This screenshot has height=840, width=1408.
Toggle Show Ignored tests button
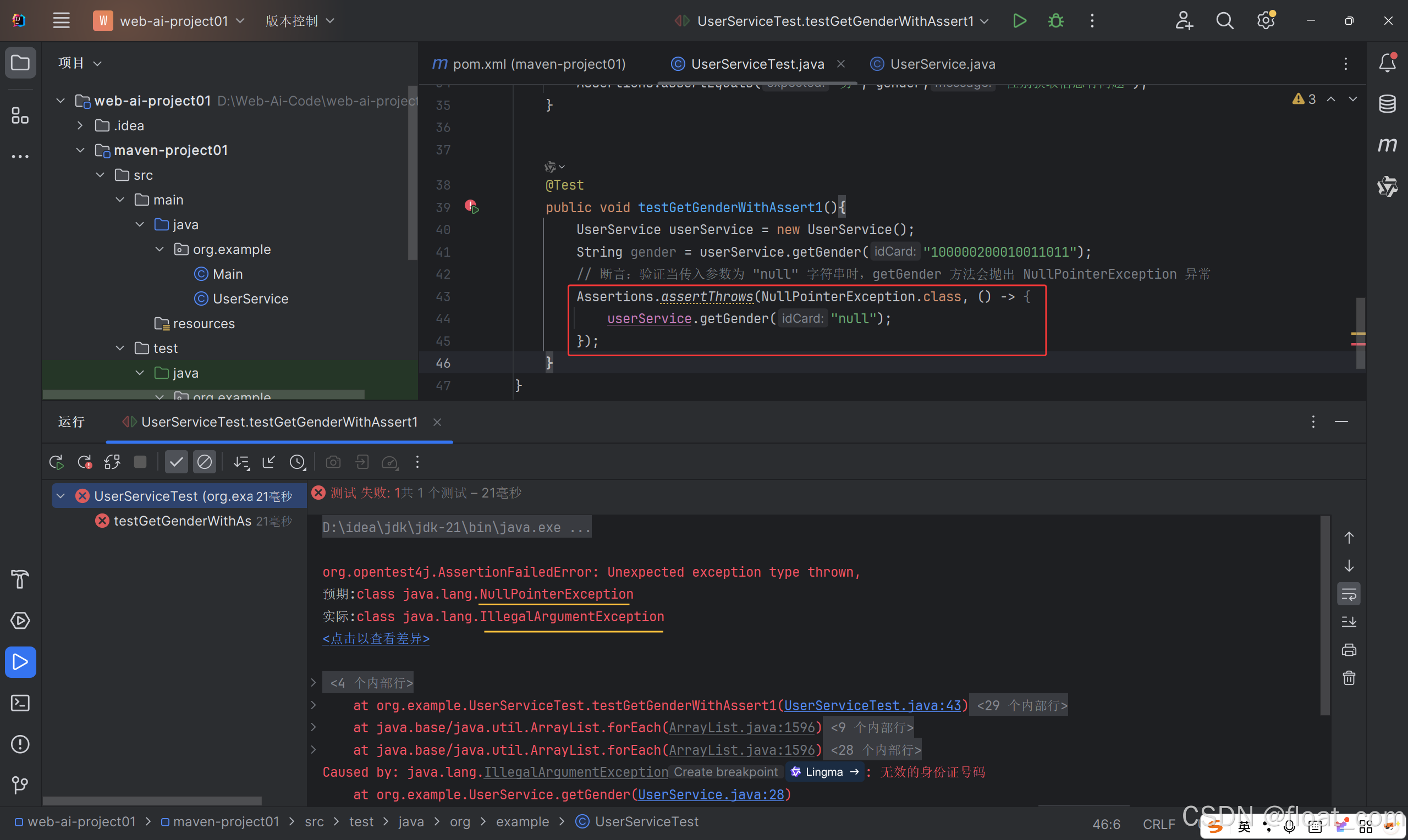205,462
